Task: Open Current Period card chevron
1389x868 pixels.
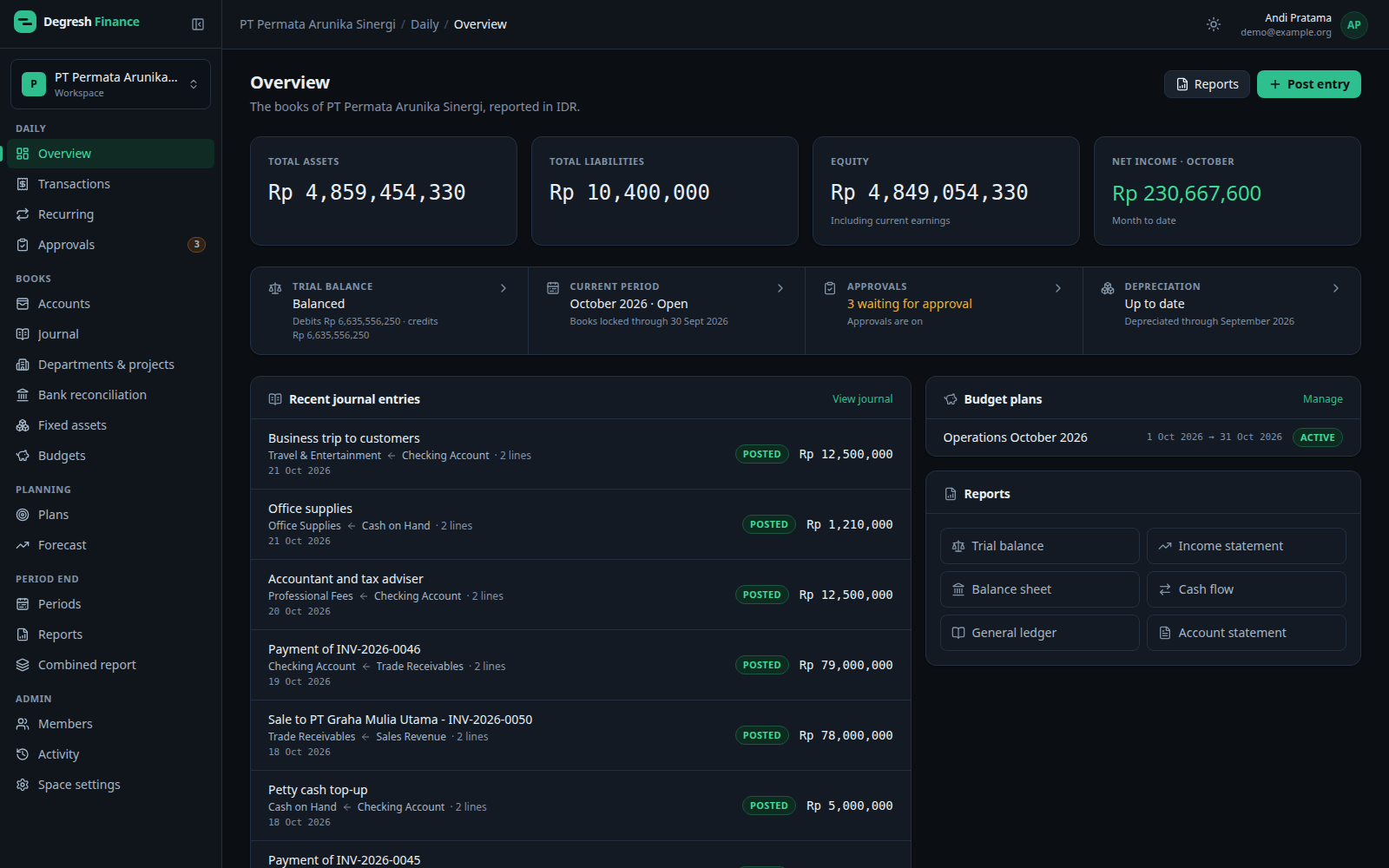Action: point(780,288)
